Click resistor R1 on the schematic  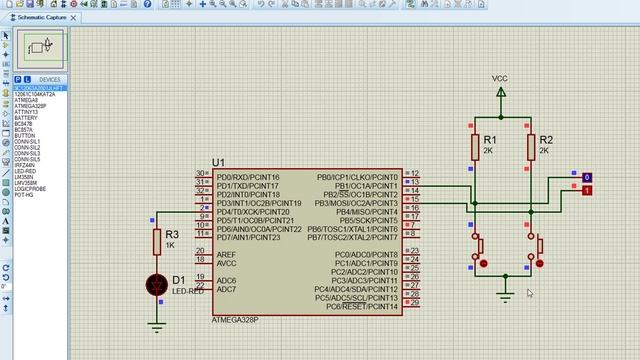pos(475,147)
